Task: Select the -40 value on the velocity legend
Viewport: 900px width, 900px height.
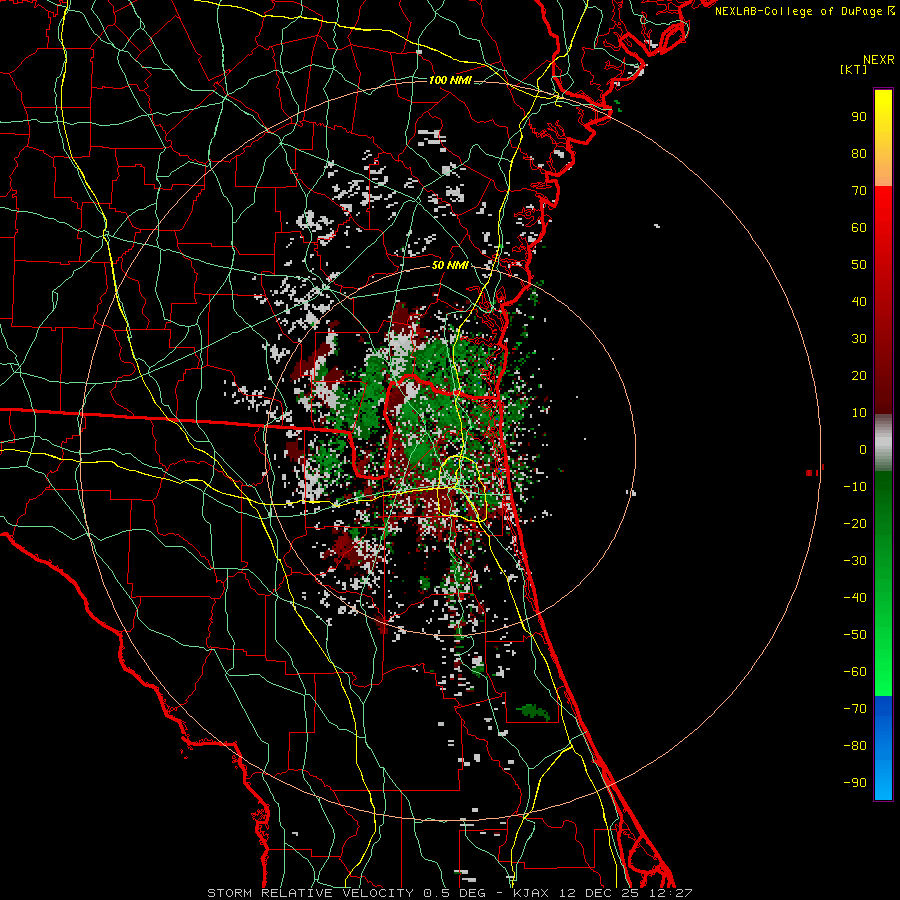Action: pos(855,598)
